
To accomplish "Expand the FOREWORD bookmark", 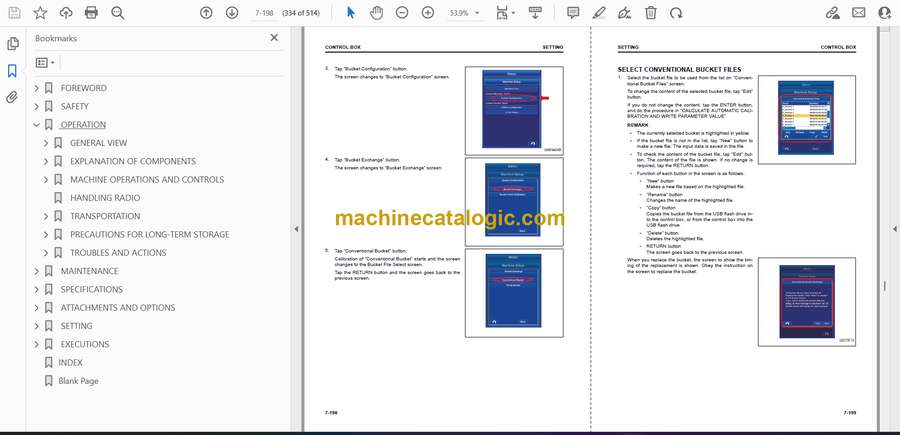I will click(37, 88).
